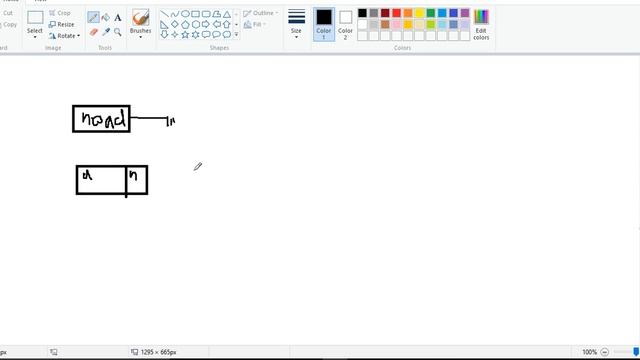Click the 100% zoom level text
The width and height of the screenshot is (640, 360).
[589, 352]
